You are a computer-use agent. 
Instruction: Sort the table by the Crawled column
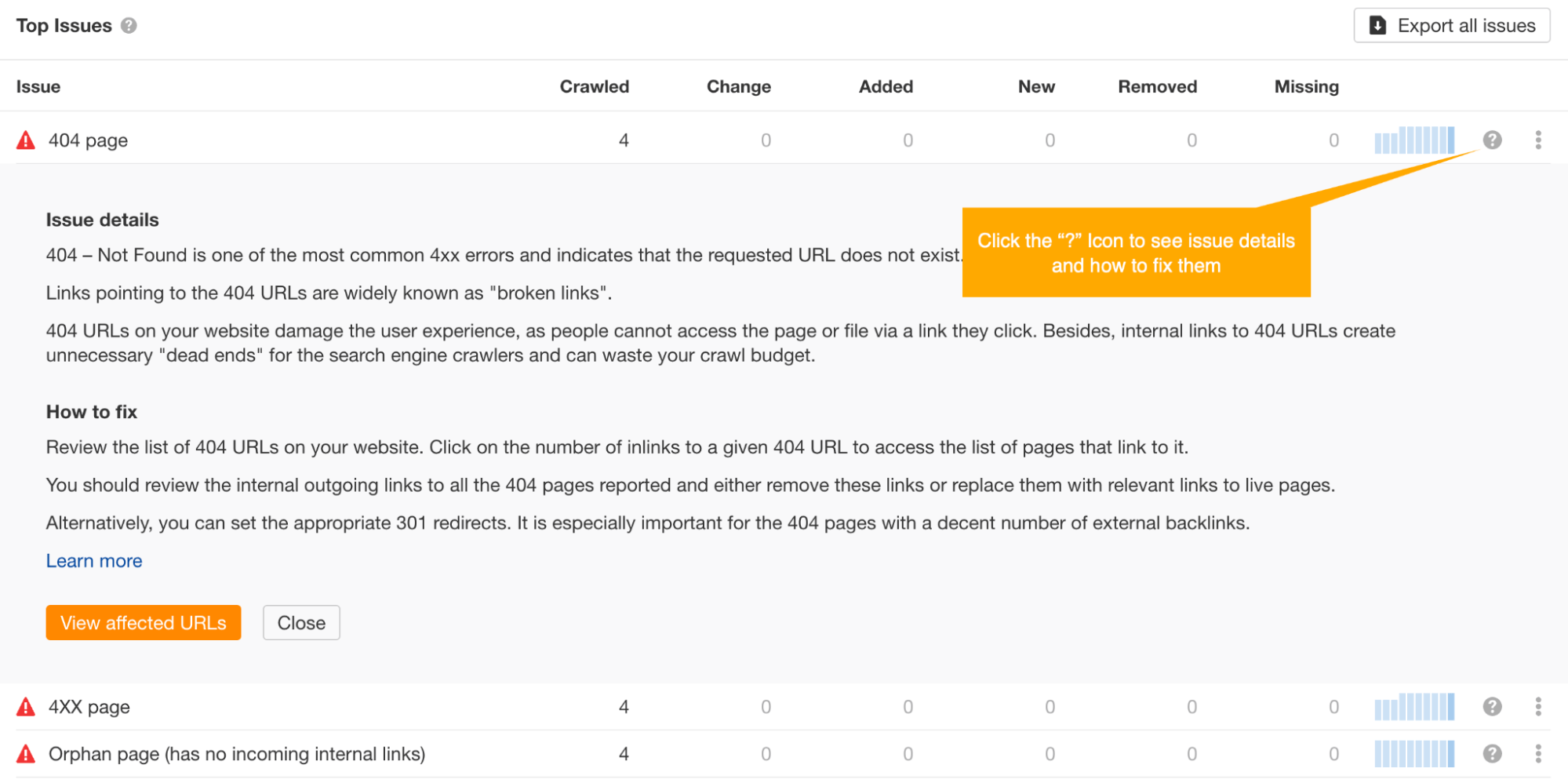[594, 86]
